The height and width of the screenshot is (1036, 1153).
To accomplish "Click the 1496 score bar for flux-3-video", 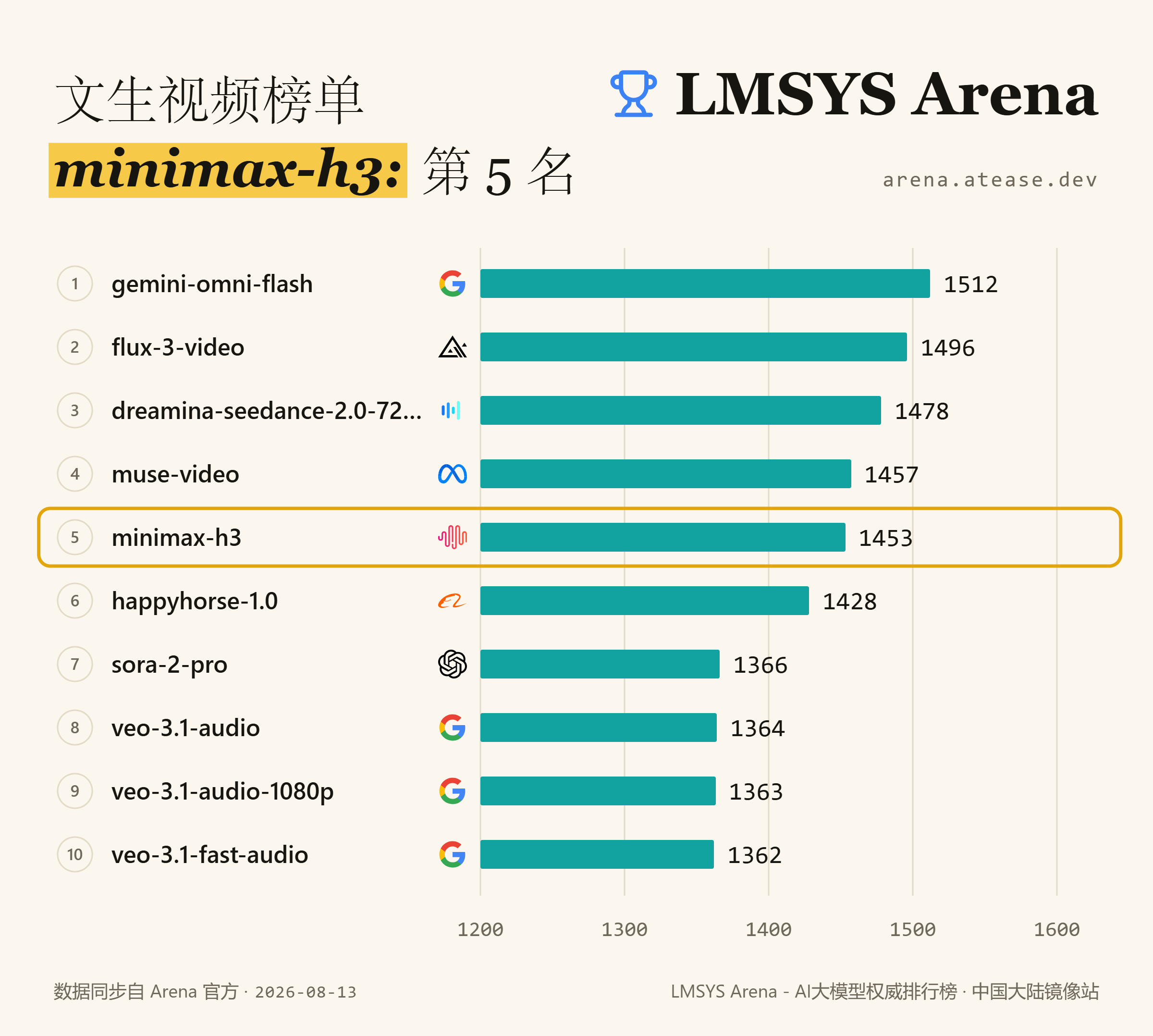I will click(694, 347).
